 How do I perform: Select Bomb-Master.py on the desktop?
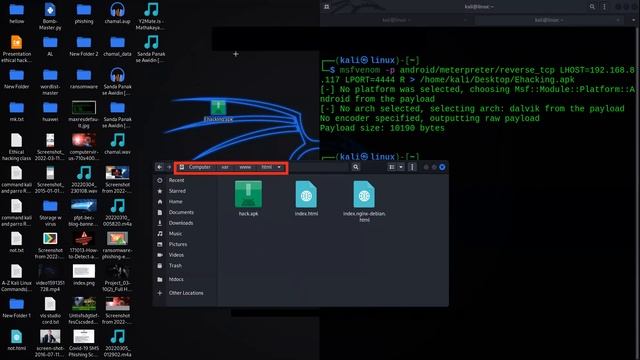coord(50,16)
